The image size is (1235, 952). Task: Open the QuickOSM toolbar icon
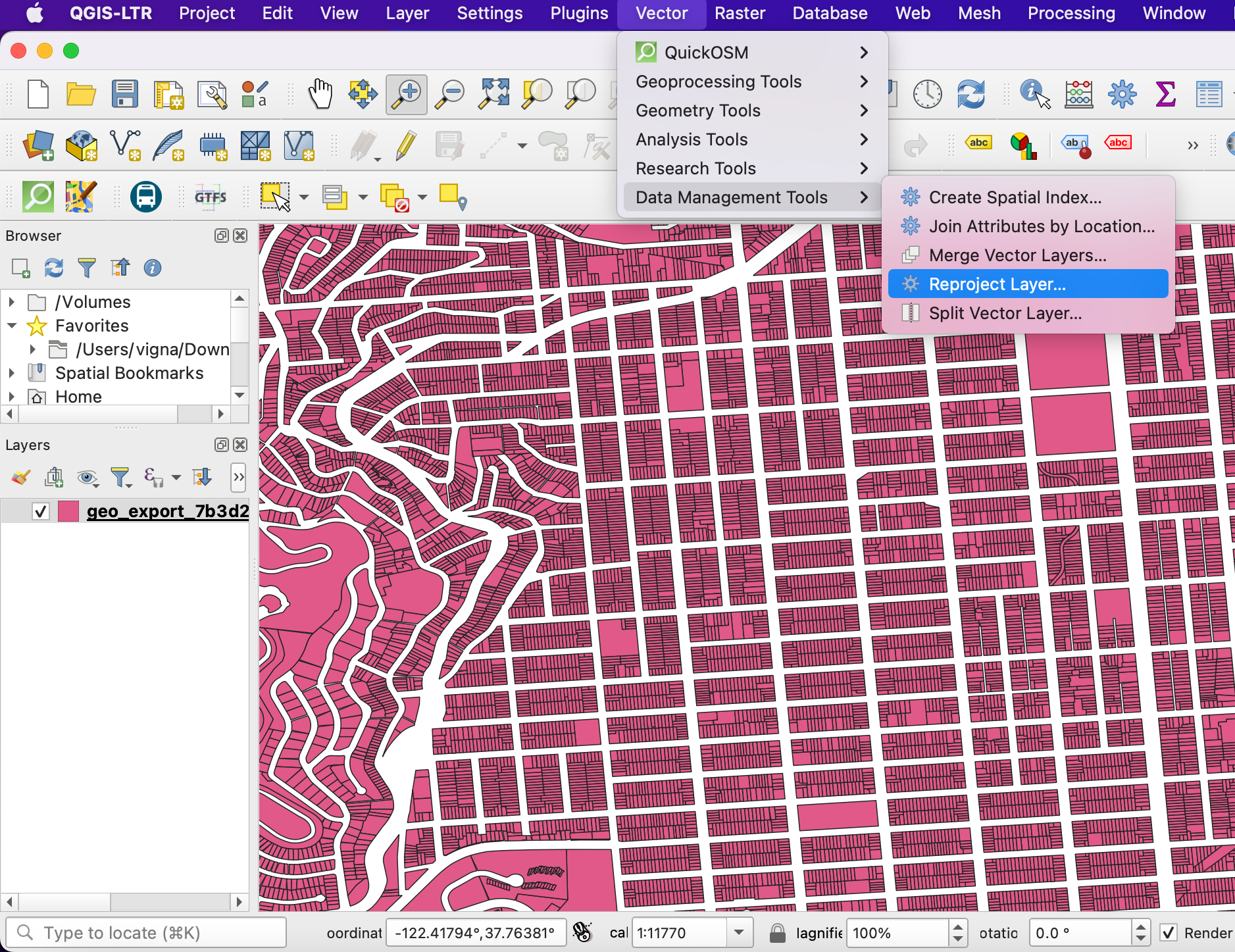(38, 197)
